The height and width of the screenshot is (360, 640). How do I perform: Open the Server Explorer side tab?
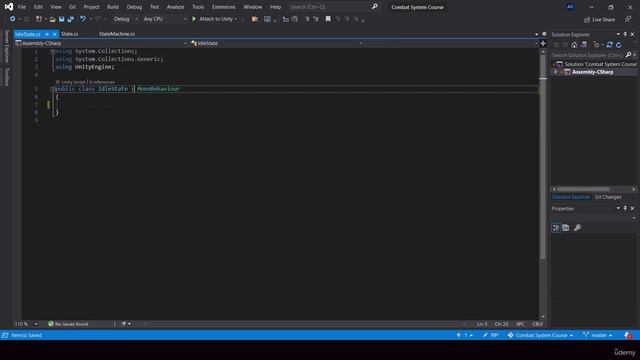click(7, 46)
